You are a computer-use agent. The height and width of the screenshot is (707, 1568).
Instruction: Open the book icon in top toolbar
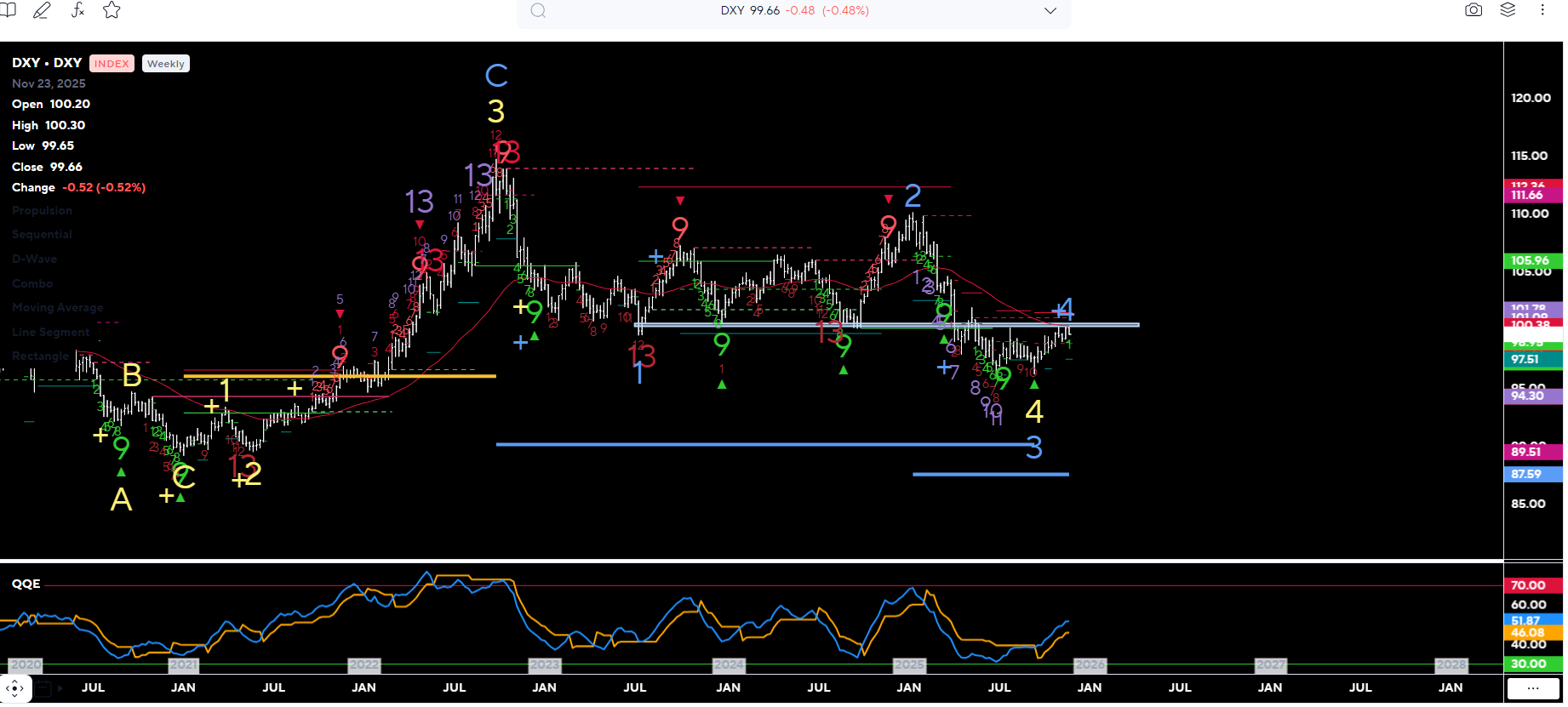coord(9,9)
